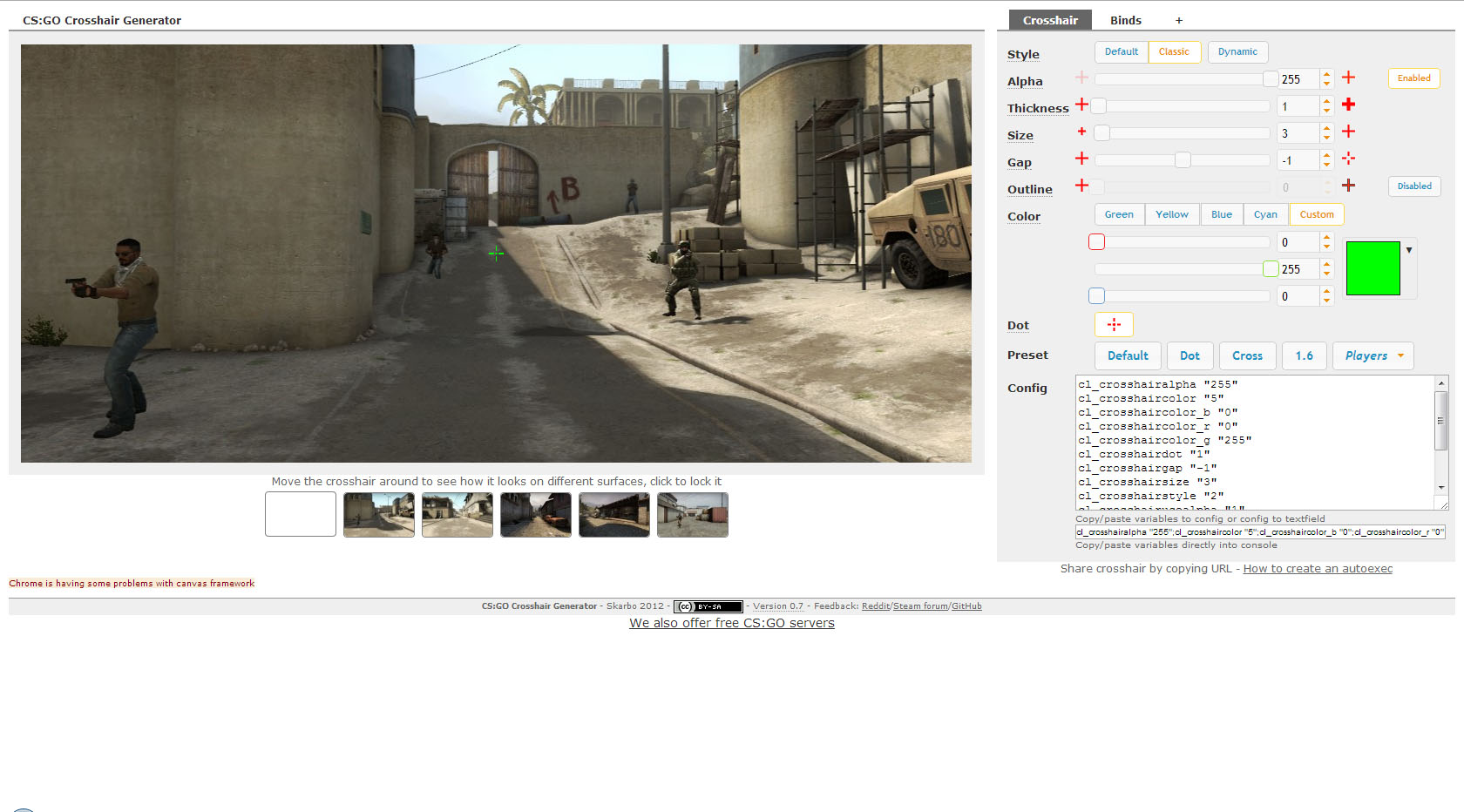Toggle the Alpha Enabled button
This screenshot has height=812, width=1464.
[x=1413, y=78]
